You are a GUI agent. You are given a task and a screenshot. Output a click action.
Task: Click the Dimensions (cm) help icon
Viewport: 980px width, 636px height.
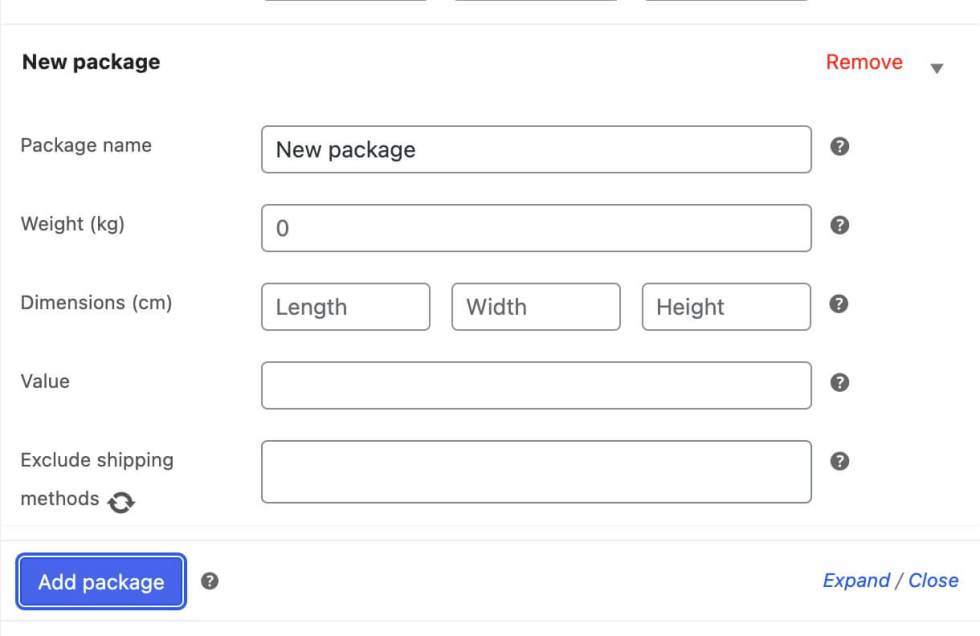point(840,304)
